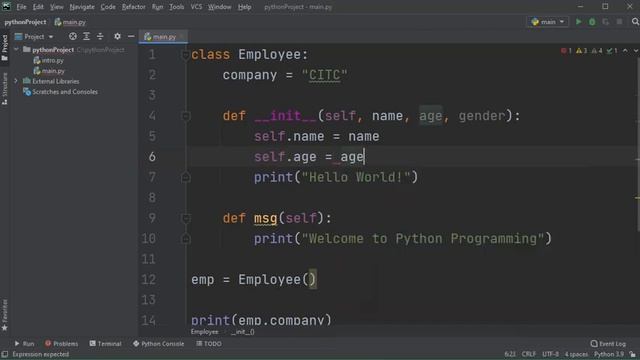Click cursor position indicator in status bar
640x360 pixels.
point(510,354)
